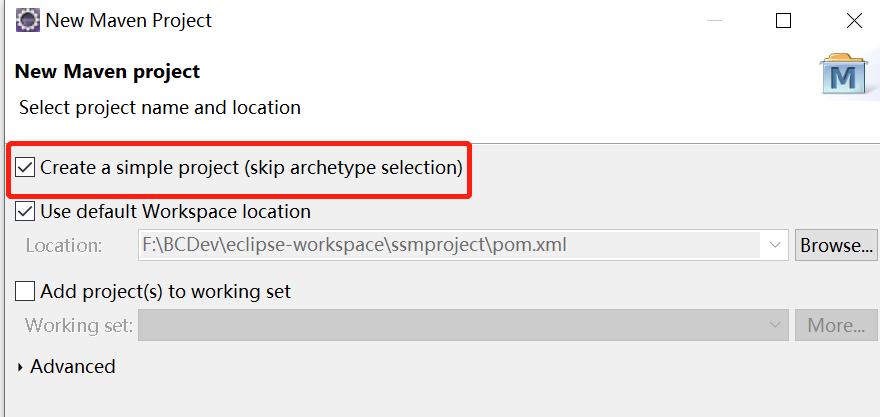
Task: Click the greyed-out minimize button
Action: (x=713, y=20)
